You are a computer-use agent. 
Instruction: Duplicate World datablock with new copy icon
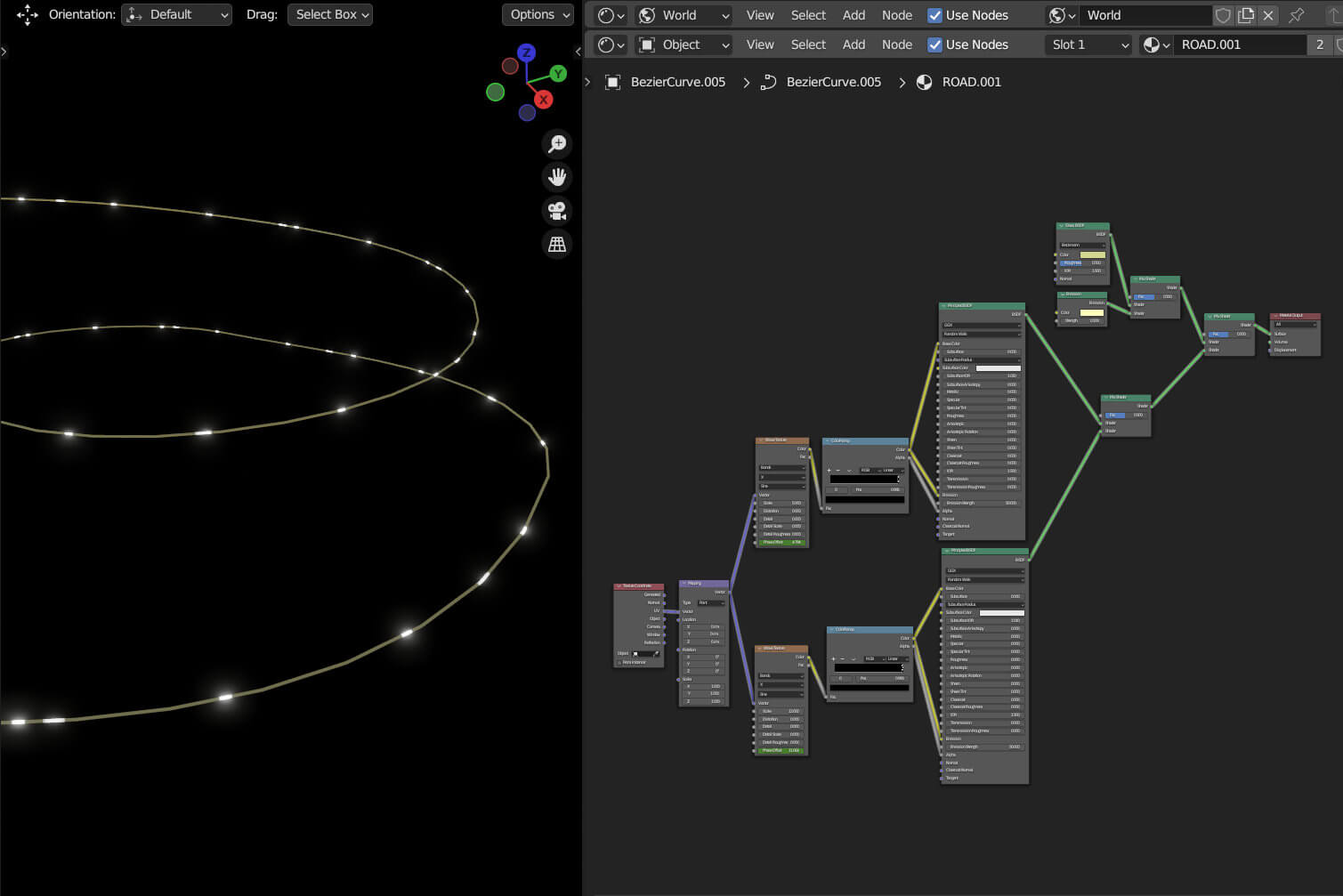click(x=1246, y=15)
